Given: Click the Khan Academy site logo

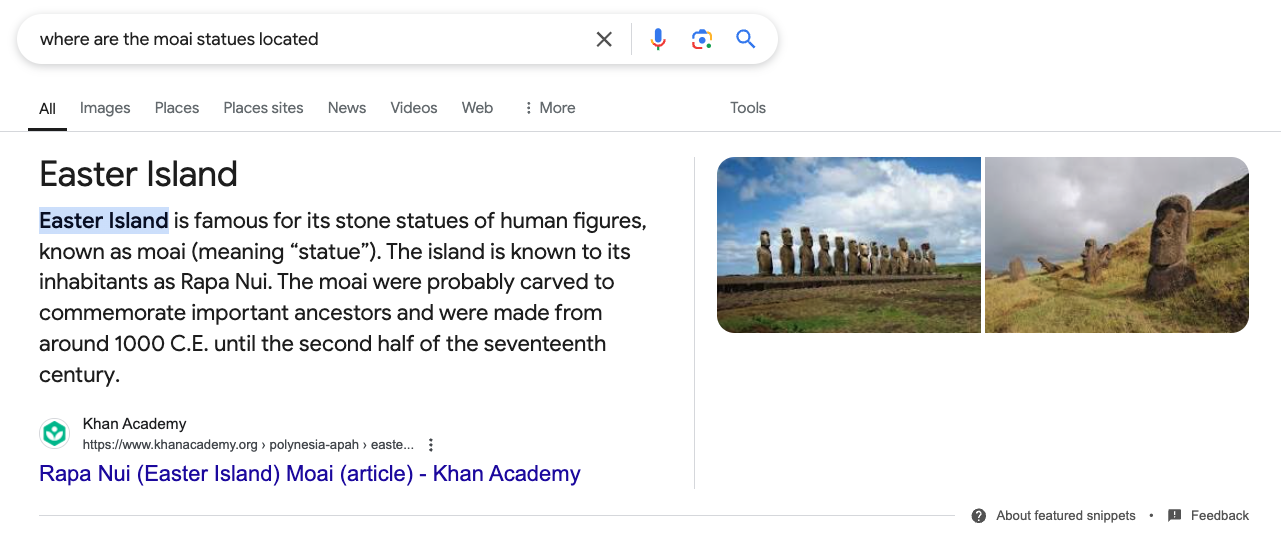Looking at the screenshot, I should click(x=54, y=434).
